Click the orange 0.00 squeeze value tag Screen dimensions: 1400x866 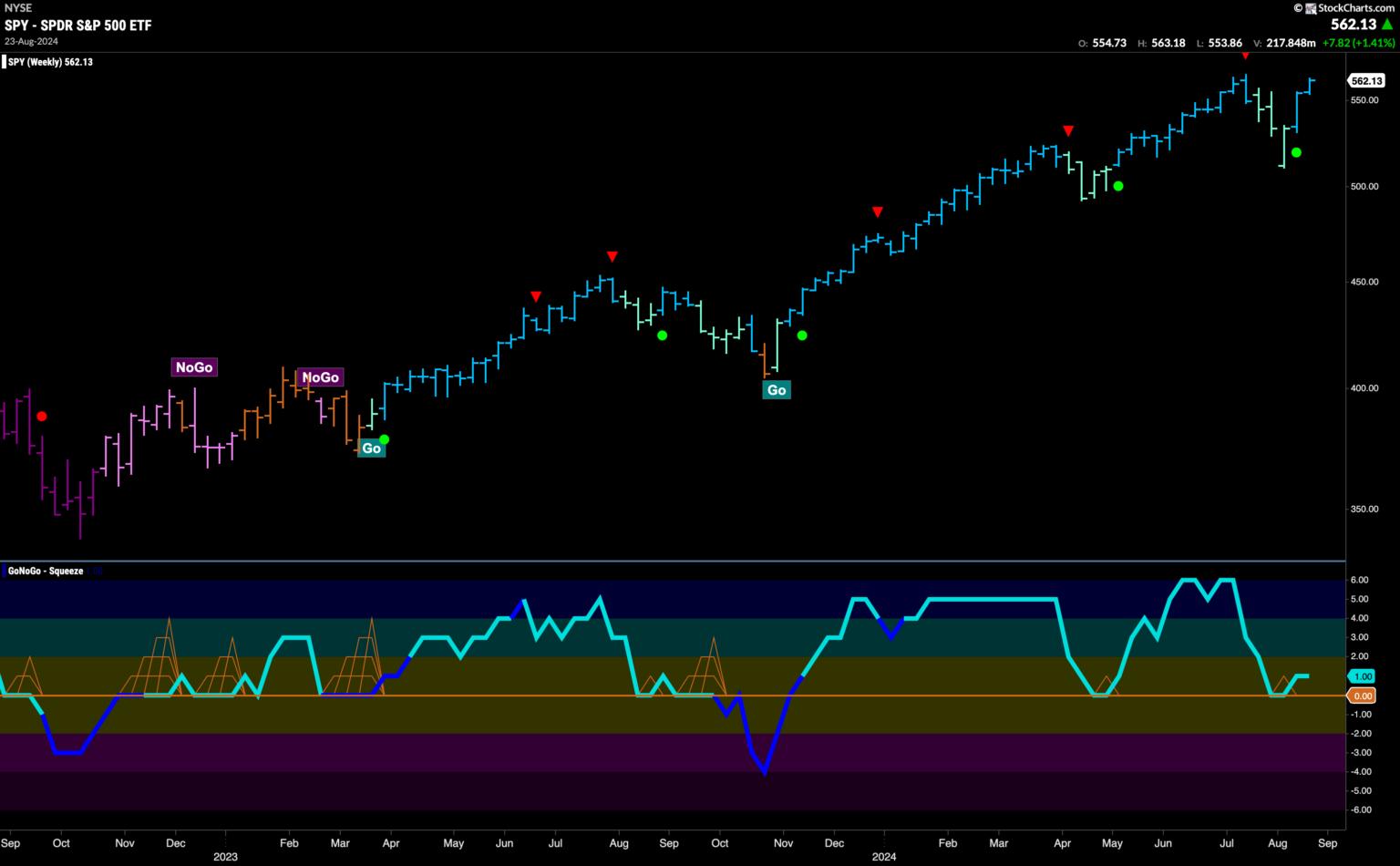click(x=1362, y=696)
